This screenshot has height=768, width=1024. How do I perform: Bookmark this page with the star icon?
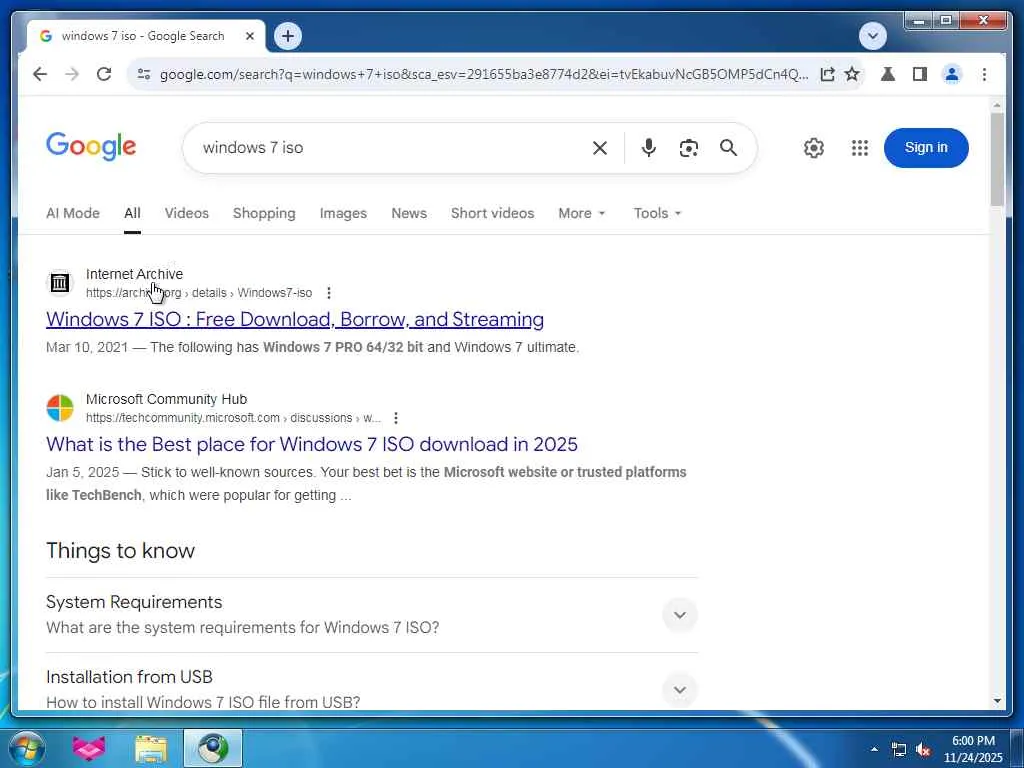(852, 74)
